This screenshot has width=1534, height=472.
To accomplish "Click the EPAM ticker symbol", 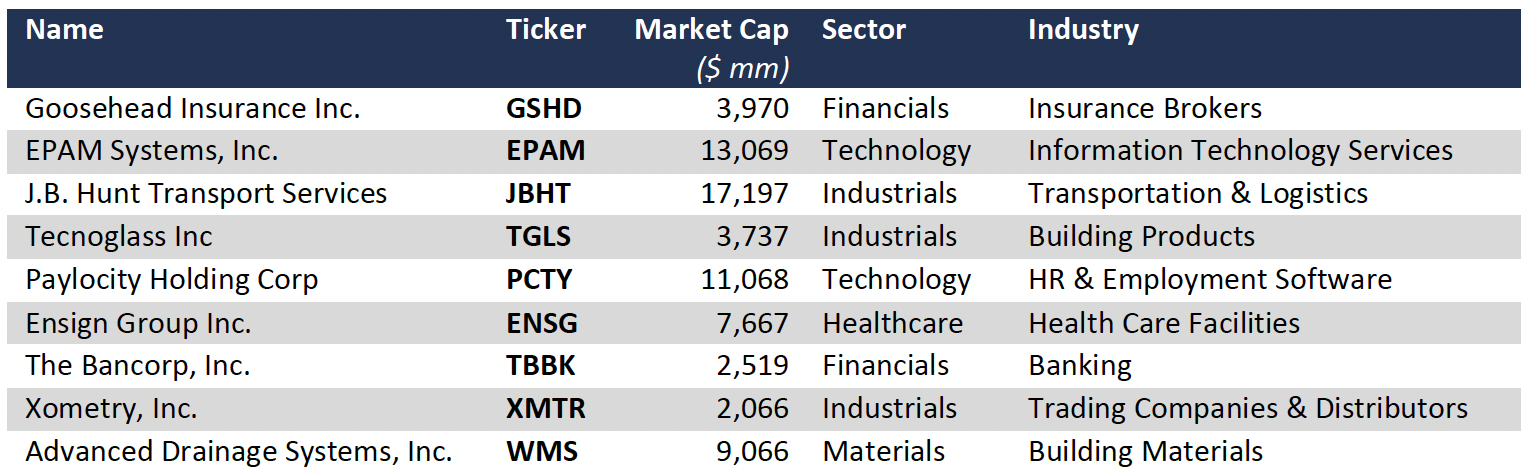I will click(x=546, y=151).
